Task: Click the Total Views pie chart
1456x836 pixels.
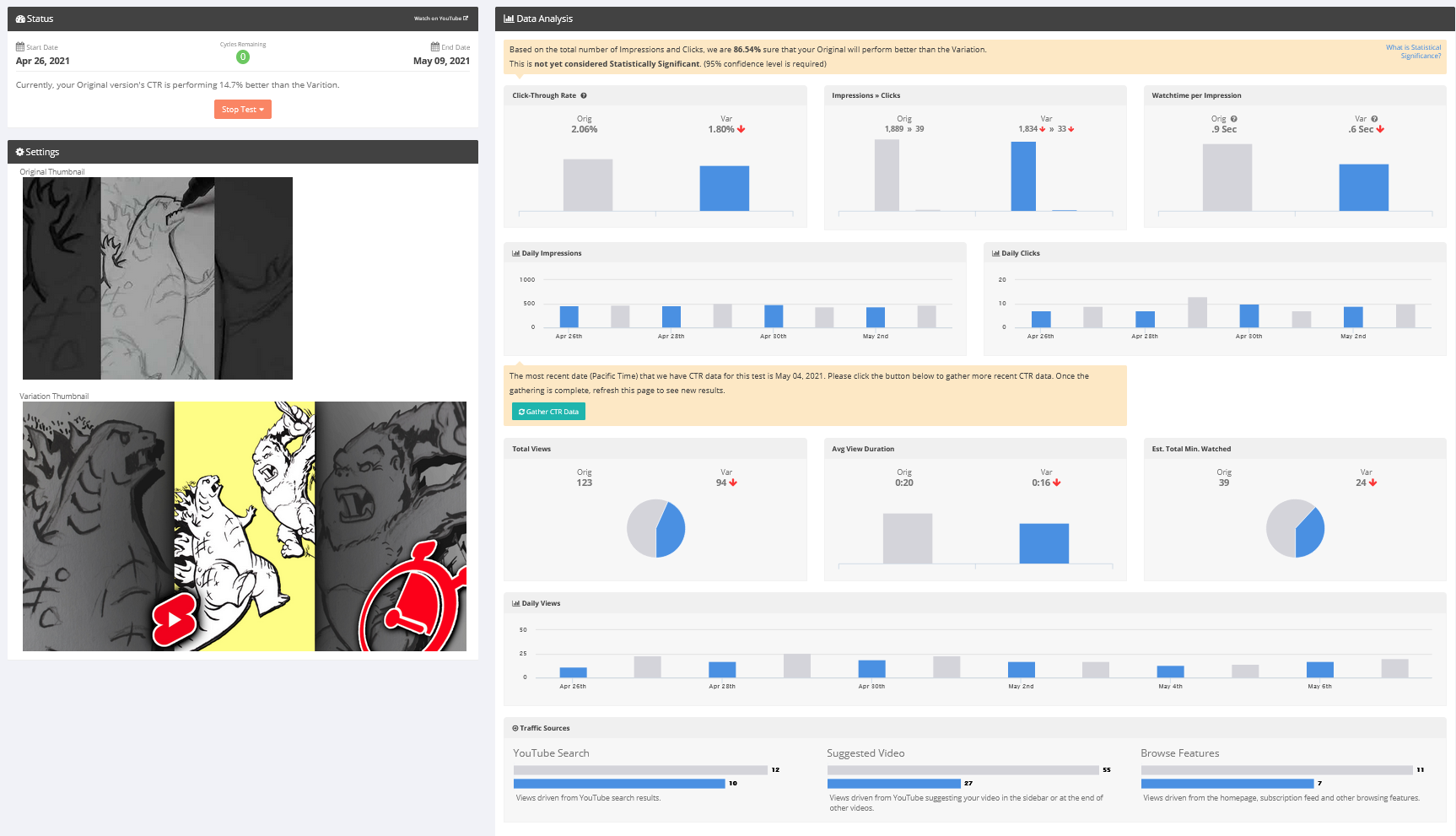Action: pos(655,529)
